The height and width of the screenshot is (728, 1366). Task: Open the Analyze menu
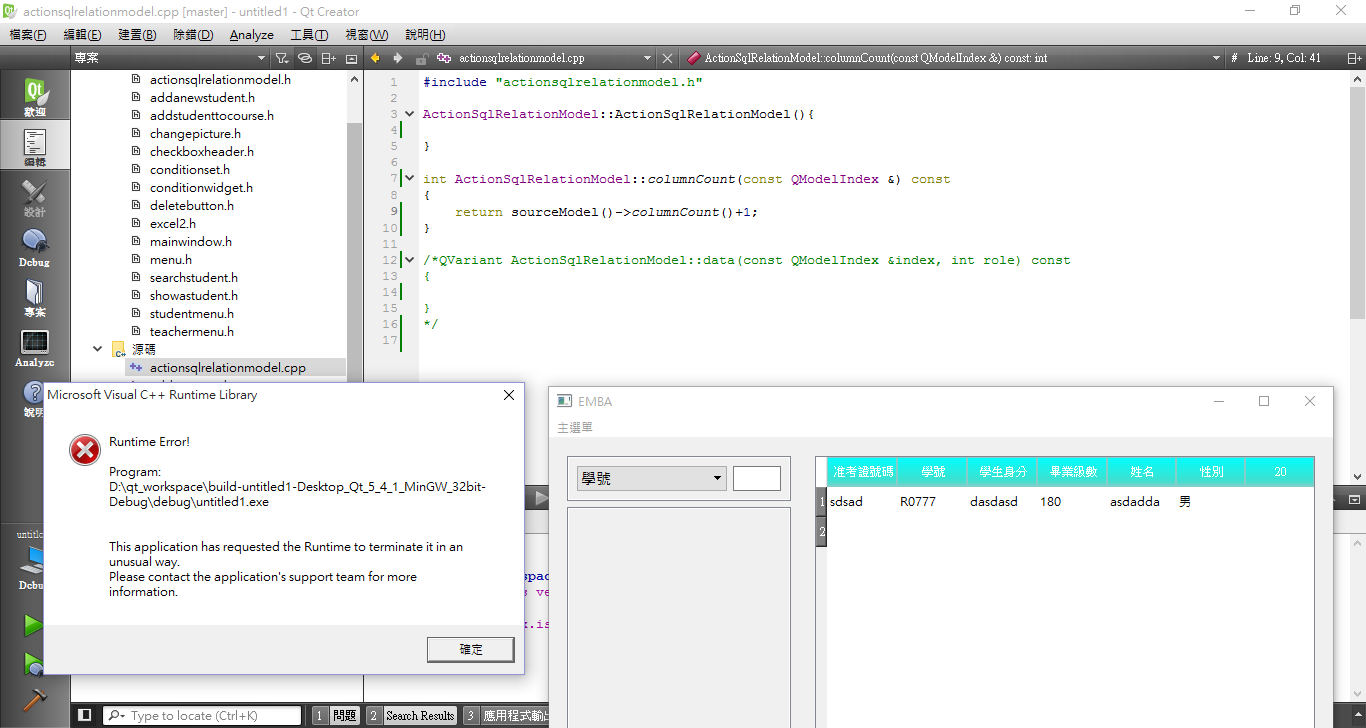pyautogui.click(x=251, y=34)
